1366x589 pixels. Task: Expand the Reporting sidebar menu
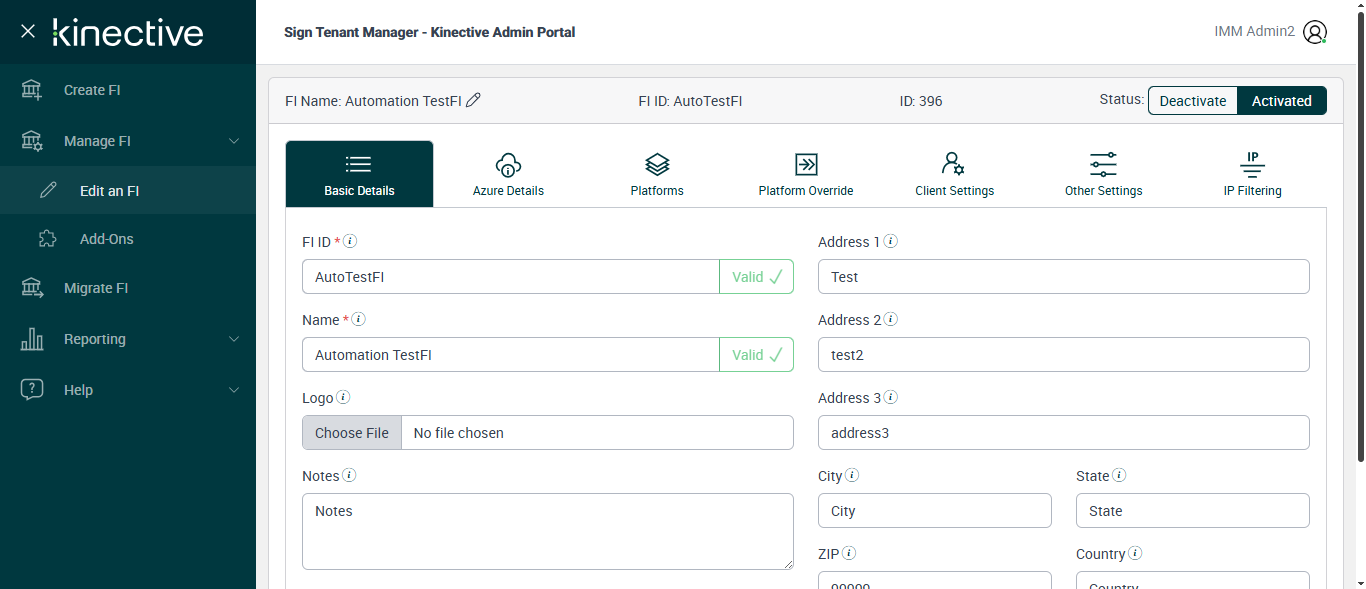(x=234, y=339)
